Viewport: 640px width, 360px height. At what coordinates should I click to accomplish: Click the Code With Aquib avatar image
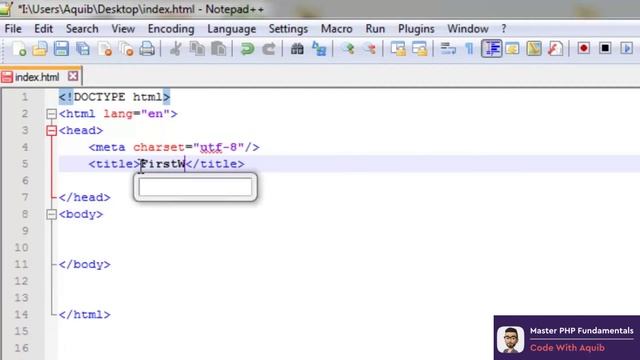510,339
